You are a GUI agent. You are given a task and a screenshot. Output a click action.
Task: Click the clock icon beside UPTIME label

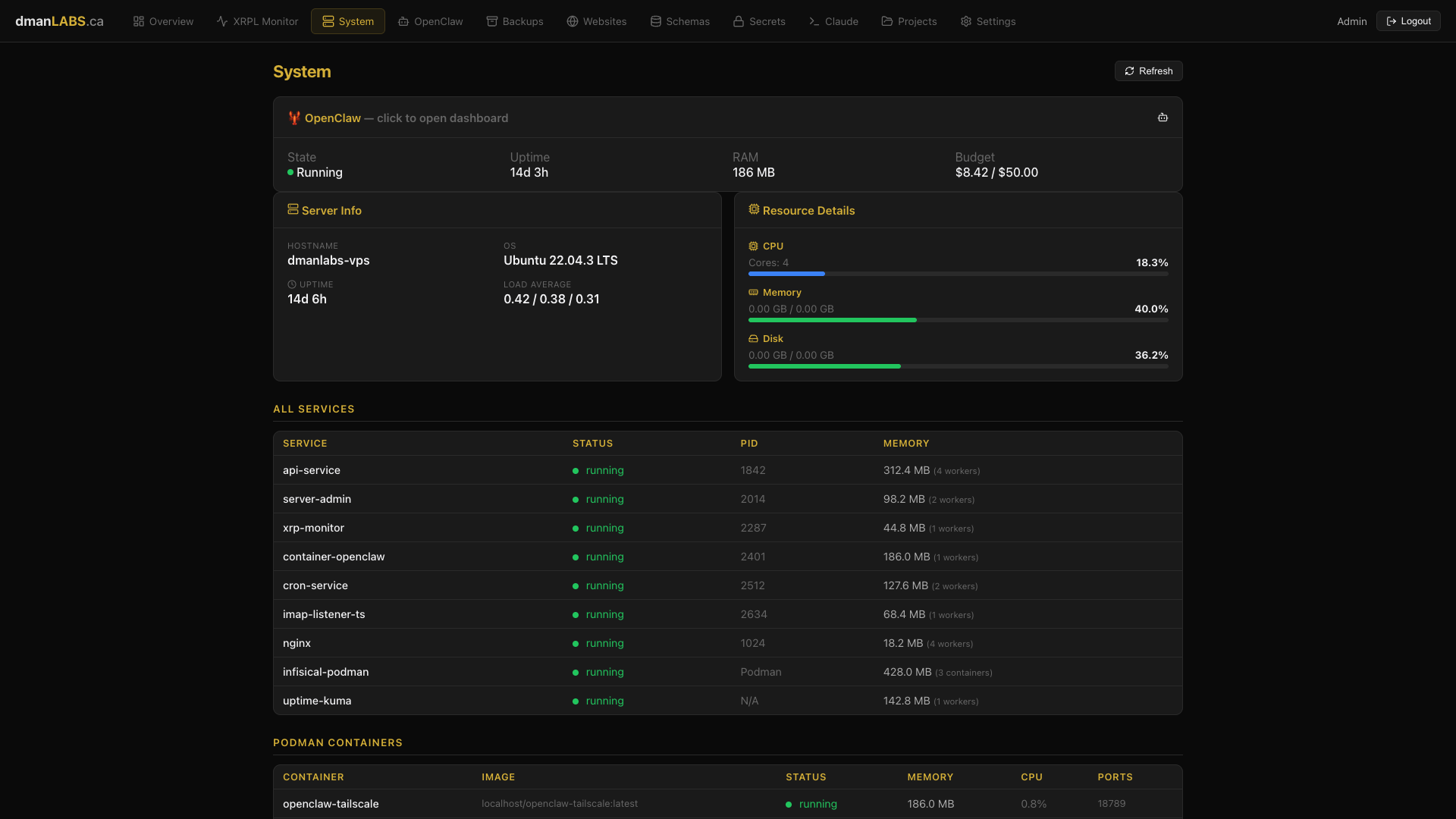pos(292,284)
